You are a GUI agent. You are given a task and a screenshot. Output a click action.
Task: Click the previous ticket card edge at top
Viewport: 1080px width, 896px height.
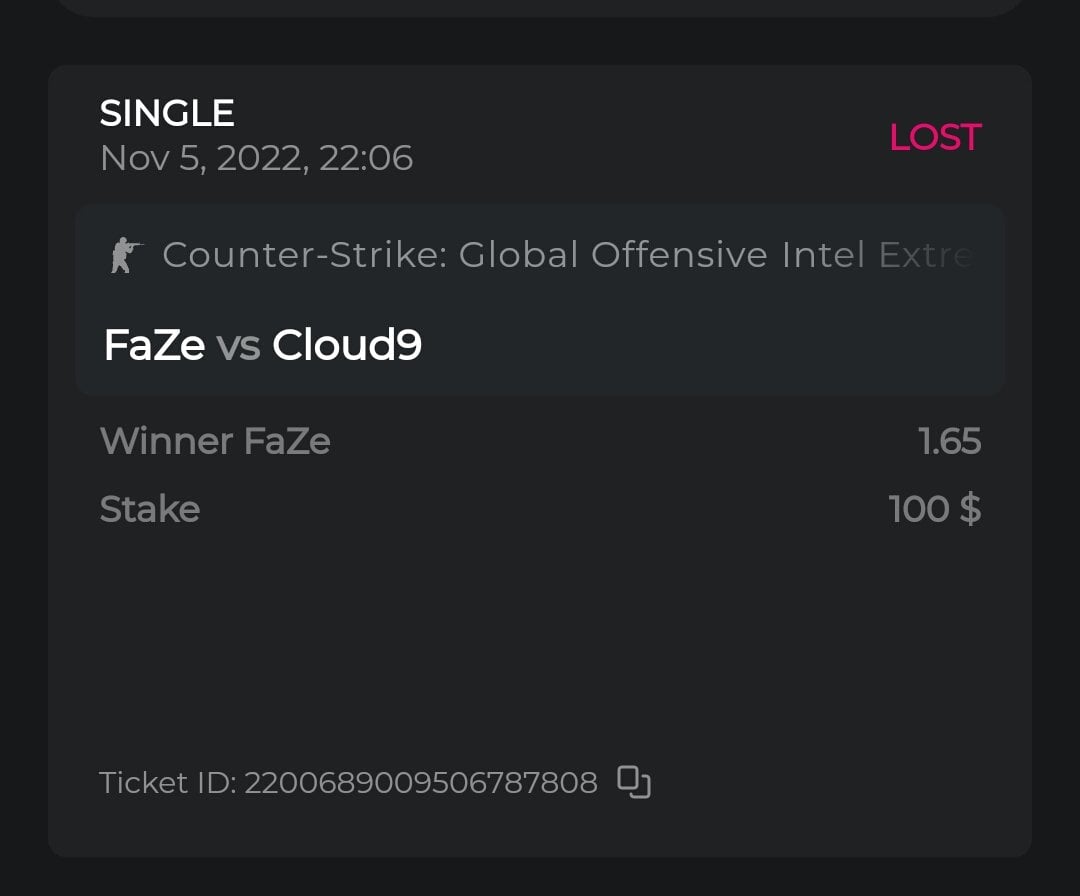pos(540,7)
